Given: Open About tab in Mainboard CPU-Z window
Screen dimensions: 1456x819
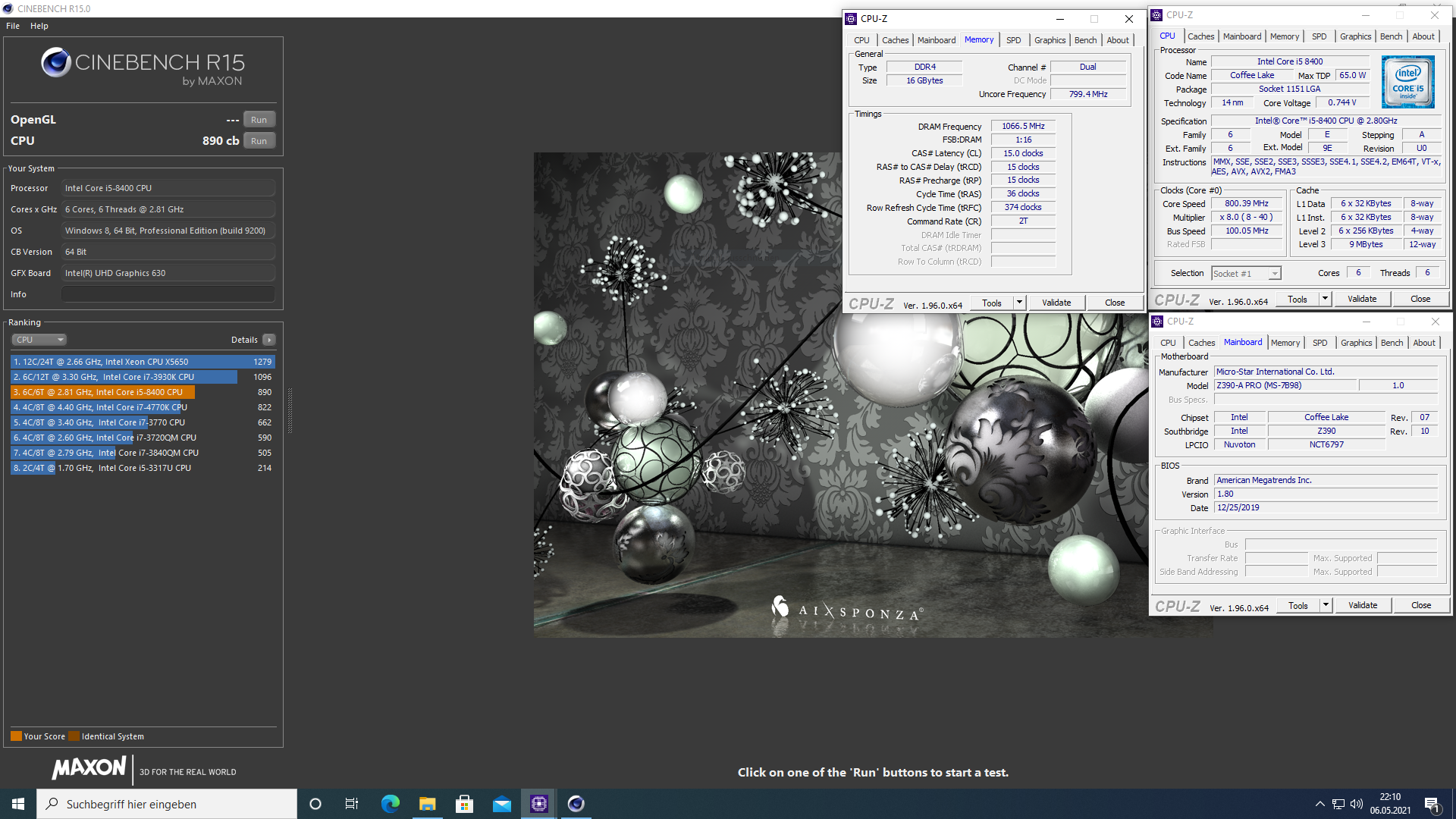Looking at the screenshot, I should click(x=1424, y=343).
